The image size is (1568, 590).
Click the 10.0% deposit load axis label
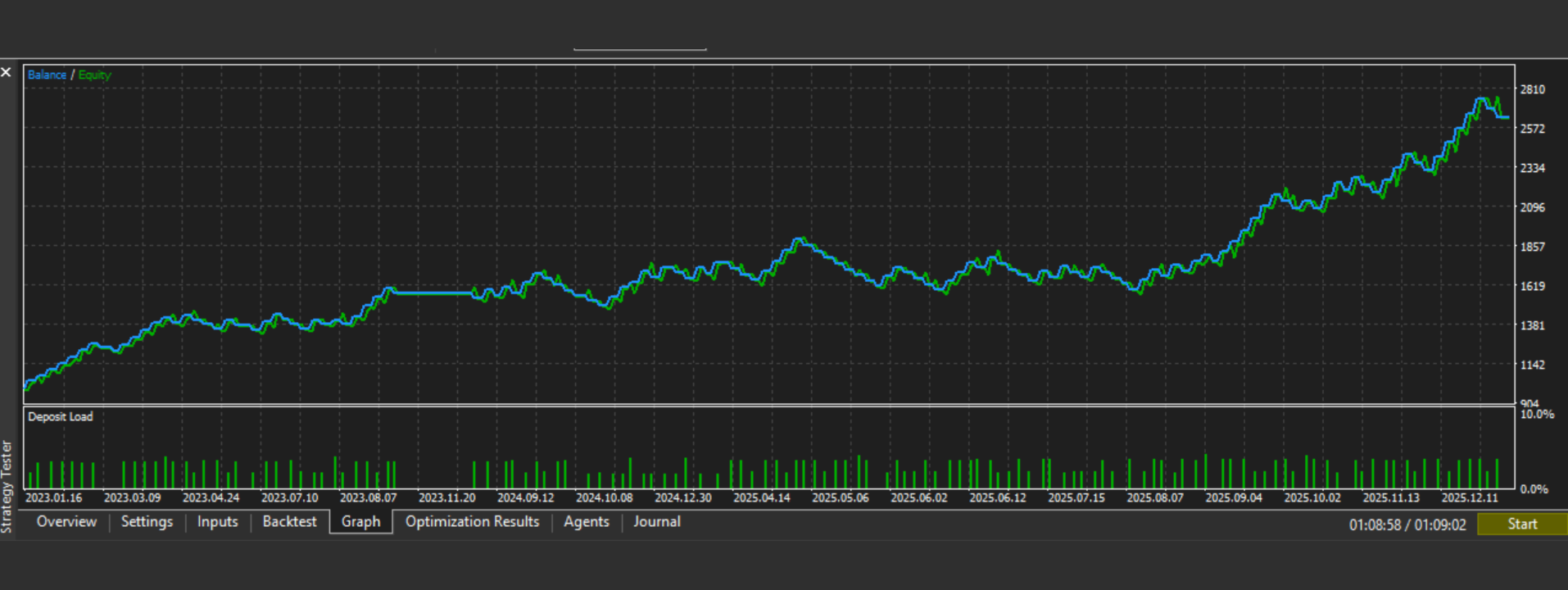tap(1536, 415)
